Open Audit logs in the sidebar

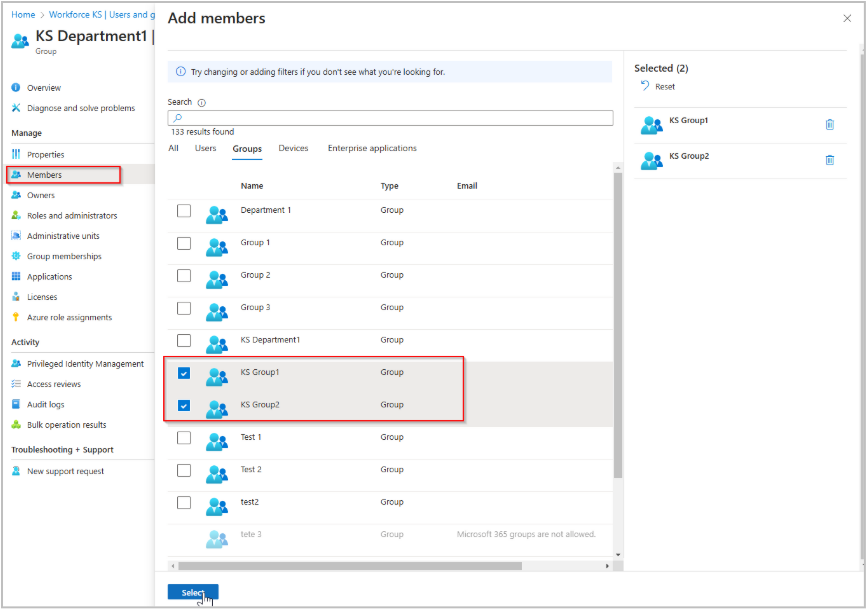(46, 404)
